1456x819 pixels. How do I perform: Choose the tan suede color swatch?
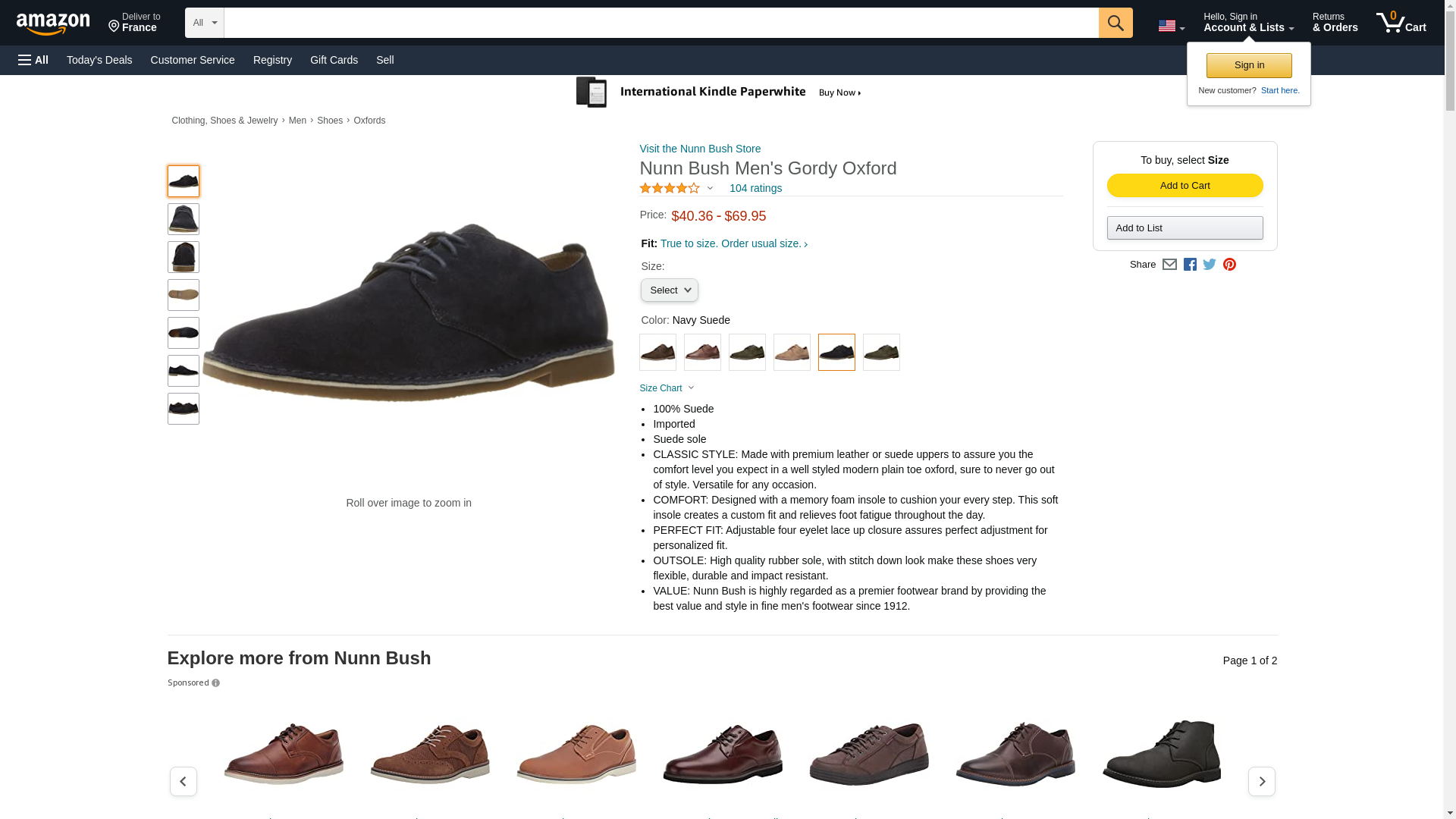pos(792,353)
